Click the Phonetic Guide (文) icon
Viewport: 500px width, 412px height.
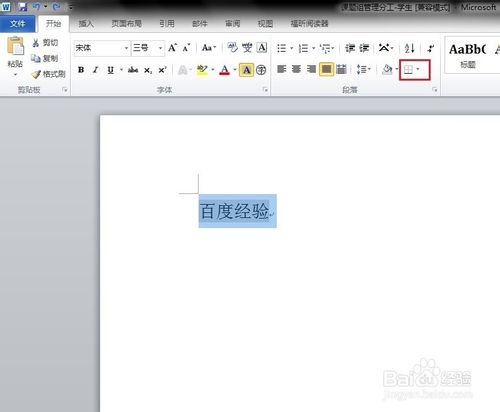(x=247, y=48)
